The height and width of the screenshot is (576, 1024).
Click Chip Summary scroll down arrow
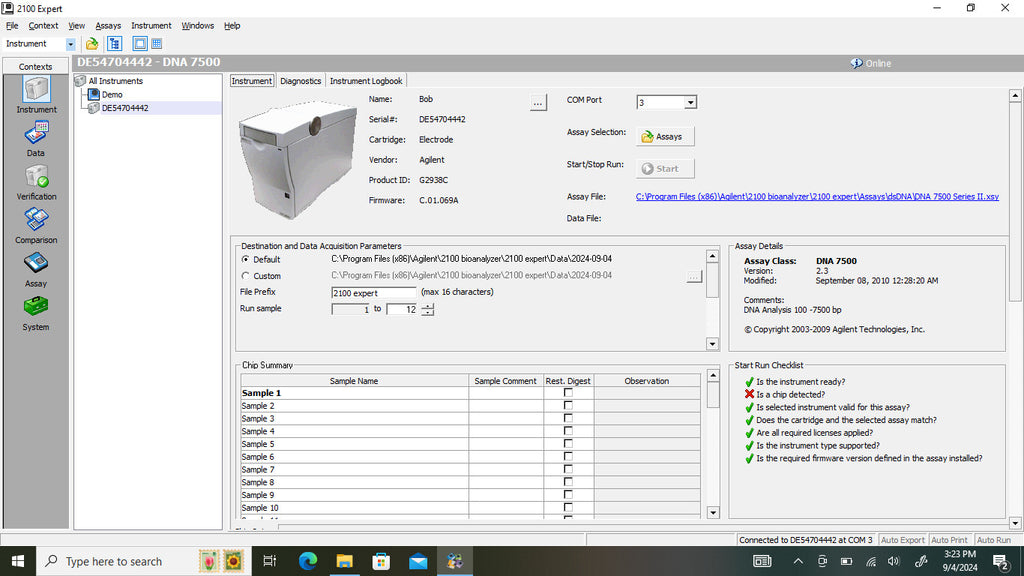coord(713,513)
